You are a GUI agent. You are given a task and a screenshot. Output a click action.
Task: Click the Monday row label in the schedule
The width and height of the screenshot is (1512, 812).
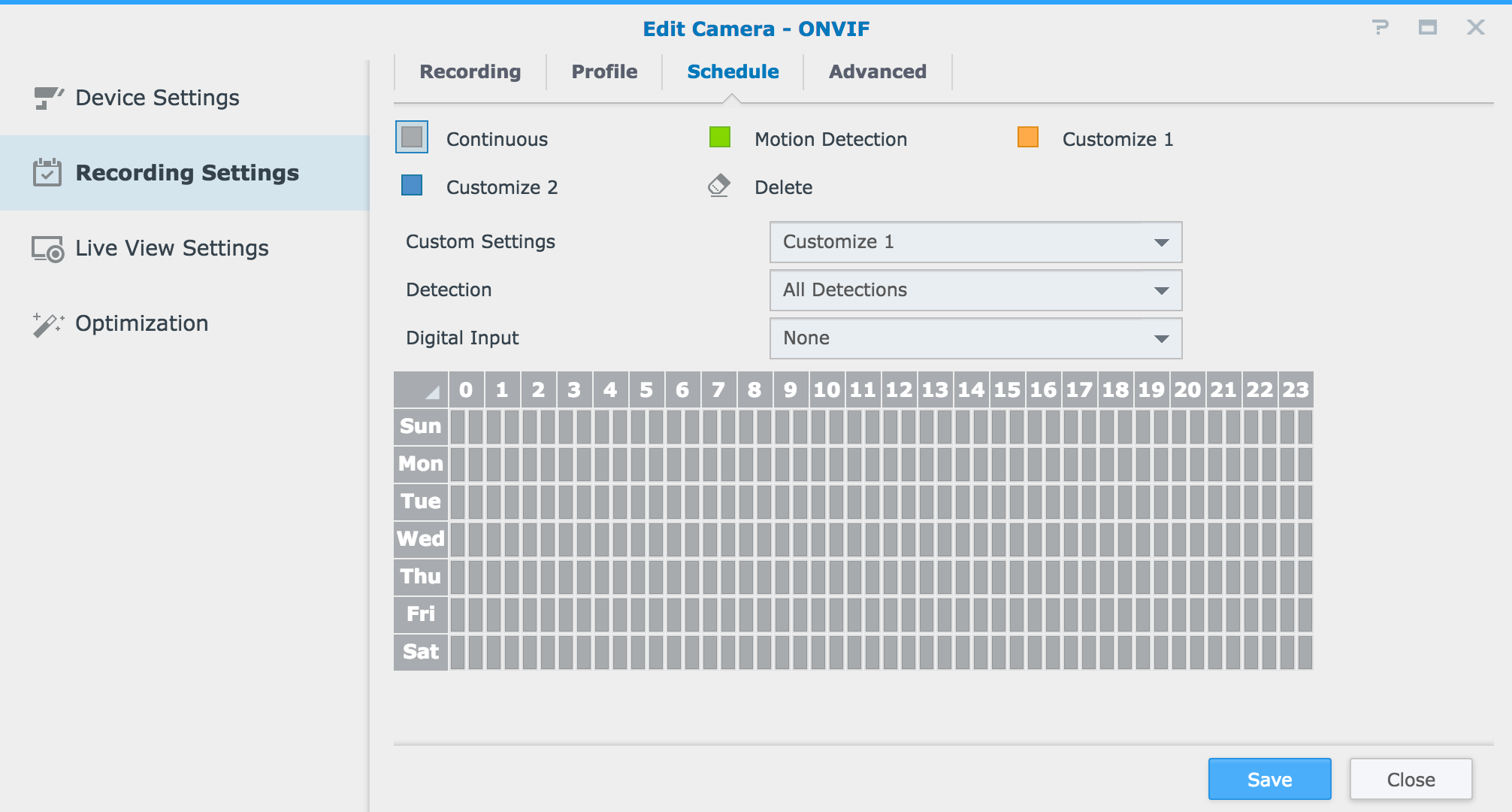pos(419,464)
